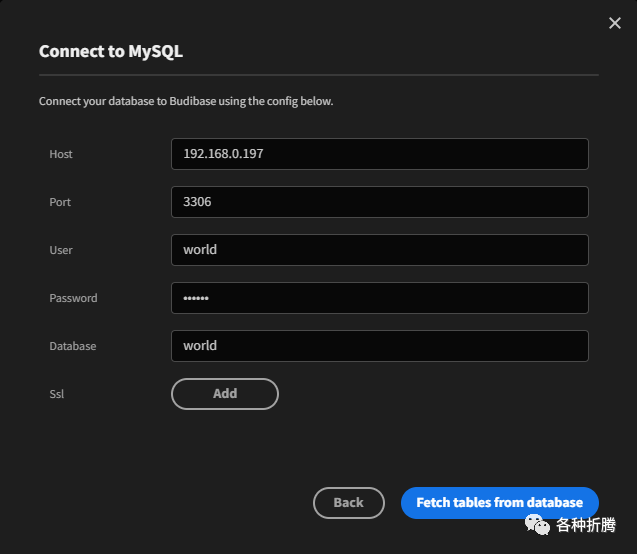The image size is (637, 554).
Task: Click the Ssl label
Action: [x=56, y=394]
